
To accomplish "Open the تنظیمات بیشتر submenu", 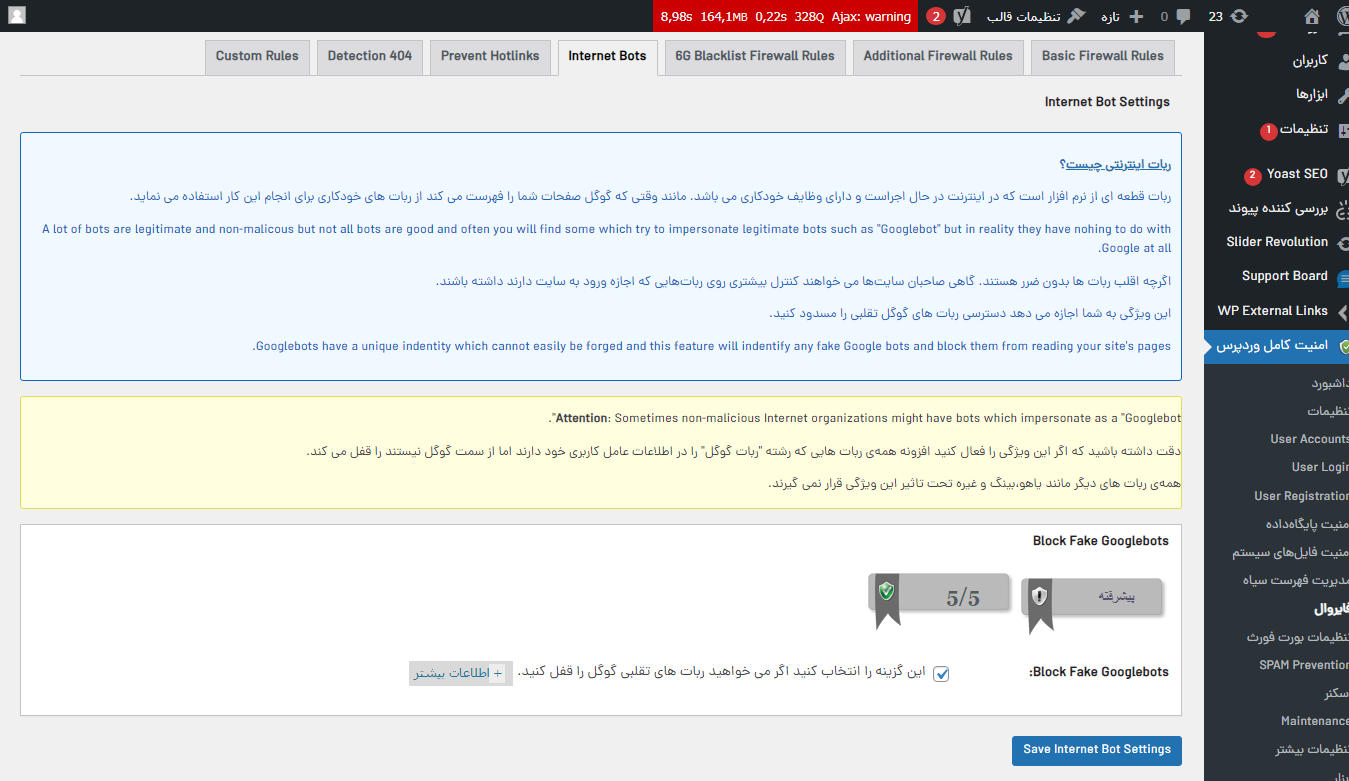I will tap(1312, 749).
